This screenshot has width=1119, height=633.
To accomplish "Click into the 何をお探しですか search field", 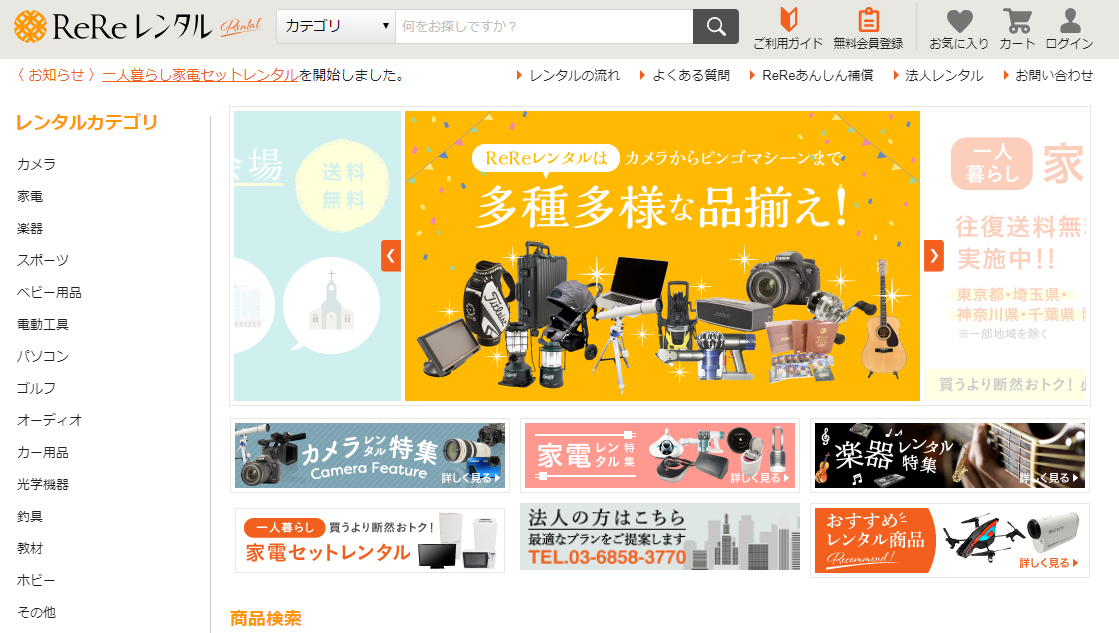I will coord(543,26).
